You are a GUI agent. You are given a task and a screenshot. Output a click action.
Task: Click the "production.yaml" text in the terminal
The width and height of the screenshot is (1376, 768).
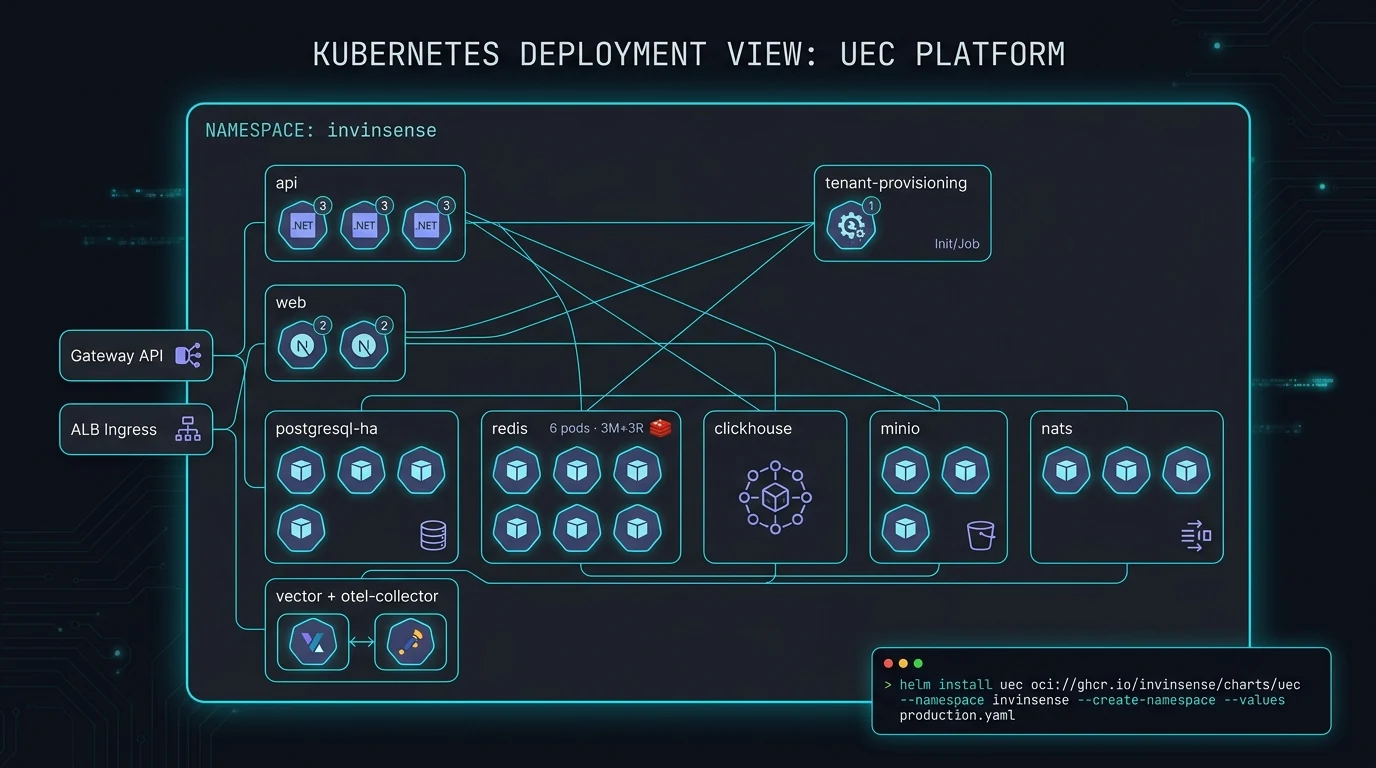[x=957, y=716]
